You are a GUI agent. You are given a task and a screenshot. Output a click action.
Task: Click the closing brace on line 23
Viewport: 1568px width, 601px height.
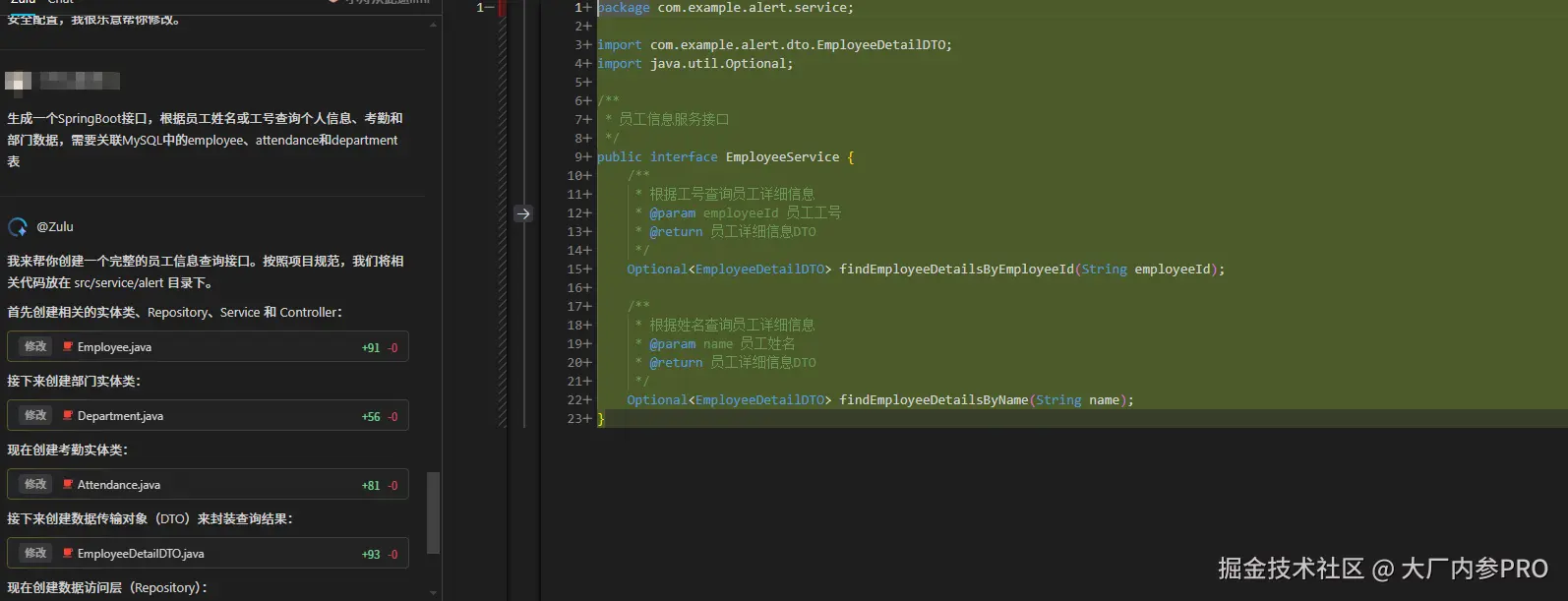click(x=601, y=418)
